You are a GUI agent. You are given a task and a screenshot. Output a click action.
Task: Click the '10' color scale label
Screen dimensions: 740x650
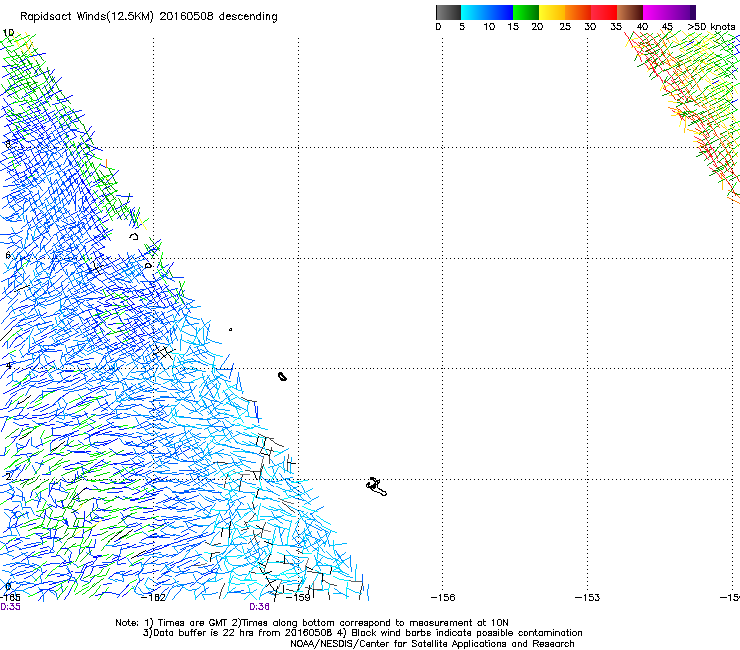pos(489,27)
